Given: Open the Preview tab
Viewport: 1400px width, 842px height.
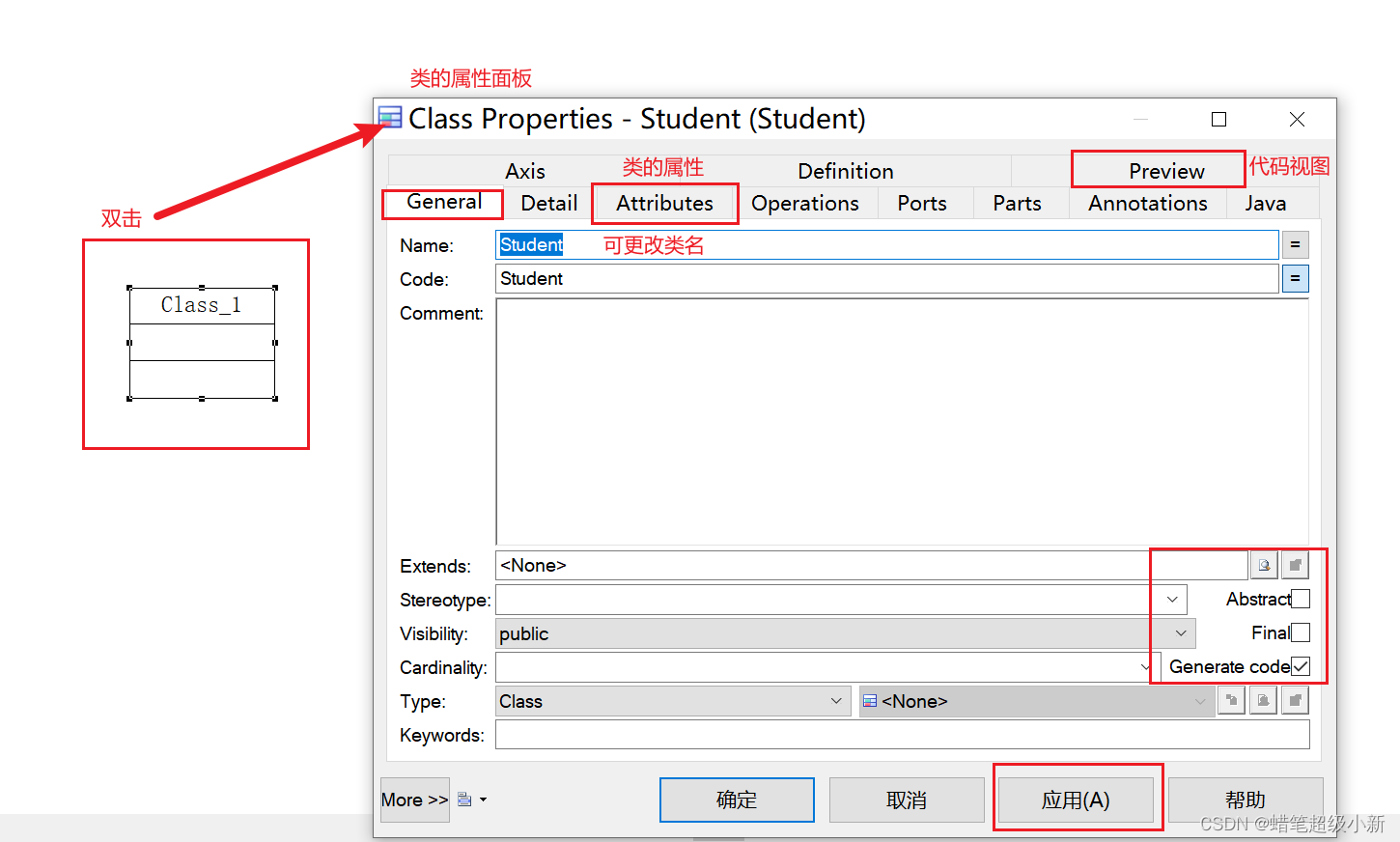Looking at the screenshot, I should (x=1157, y=170).
